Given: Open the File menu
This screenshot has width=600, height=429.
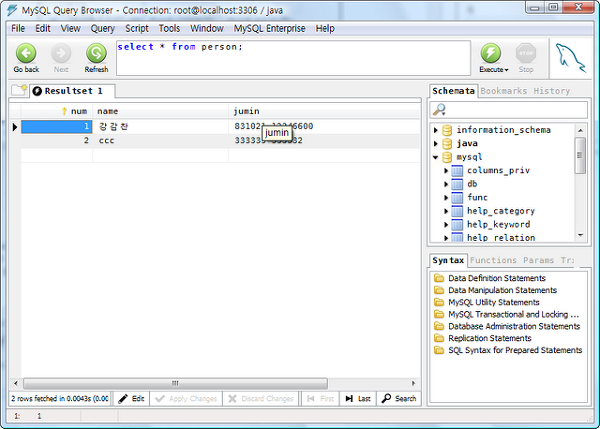Looking at the screenshot, I should click(x=18, y=29).
